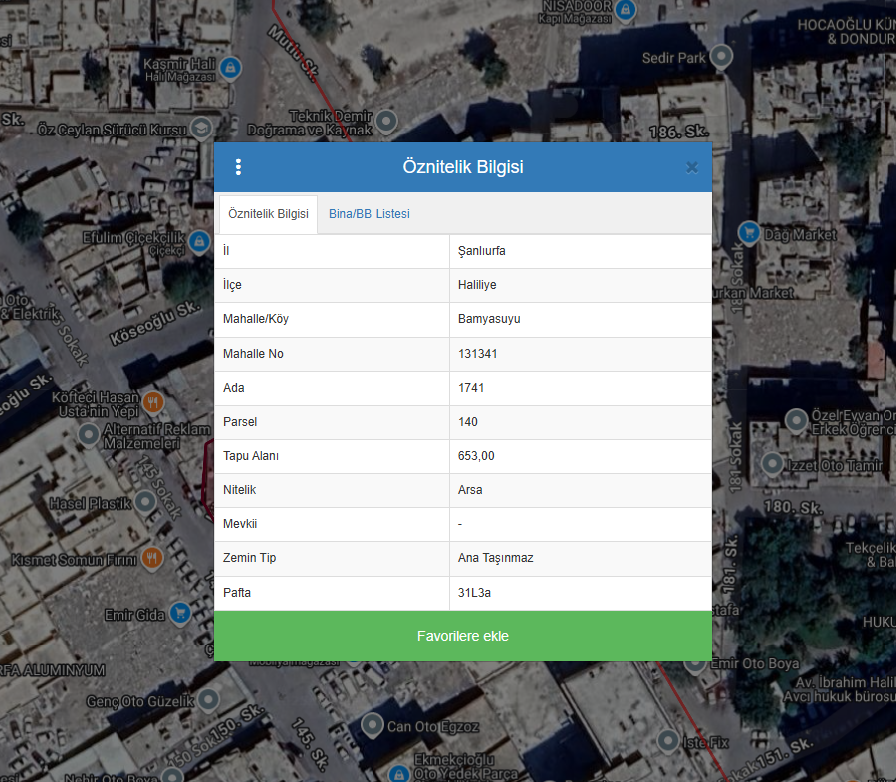Close the Öznitelik Bilgisi dialog
This screenshot has height=782, width=896.
coord(691,167)
